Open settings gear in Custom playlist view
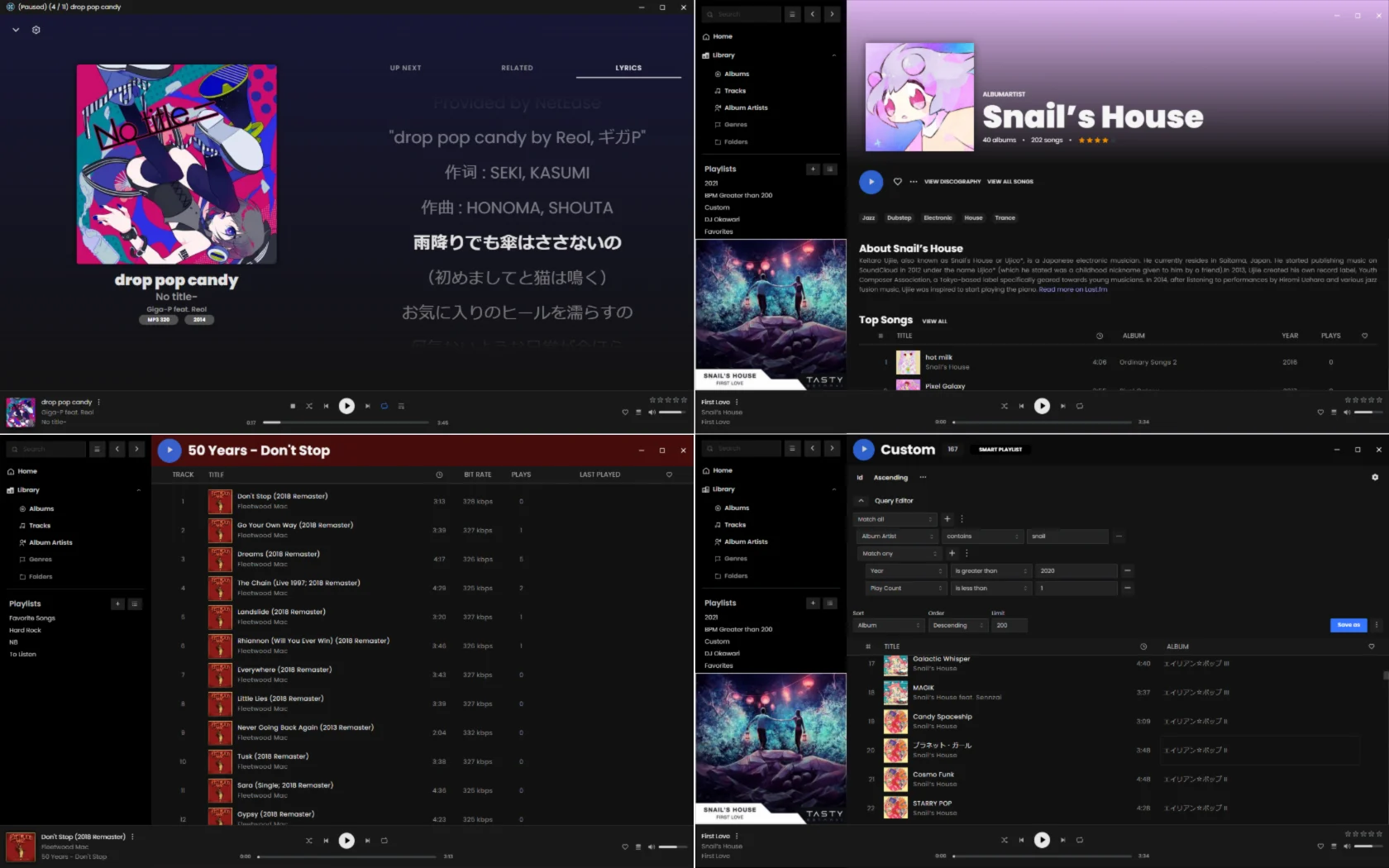 [x=1375, y=477]
